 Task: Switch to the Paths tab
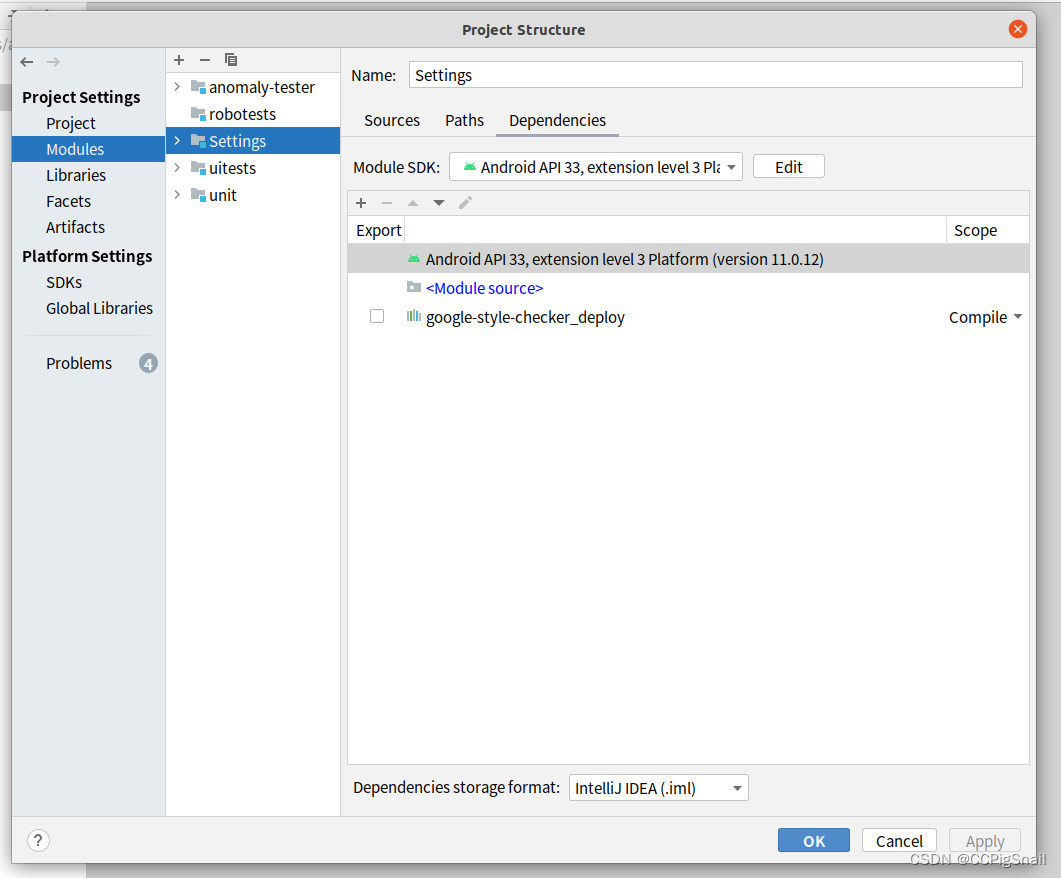coord(464,120)
